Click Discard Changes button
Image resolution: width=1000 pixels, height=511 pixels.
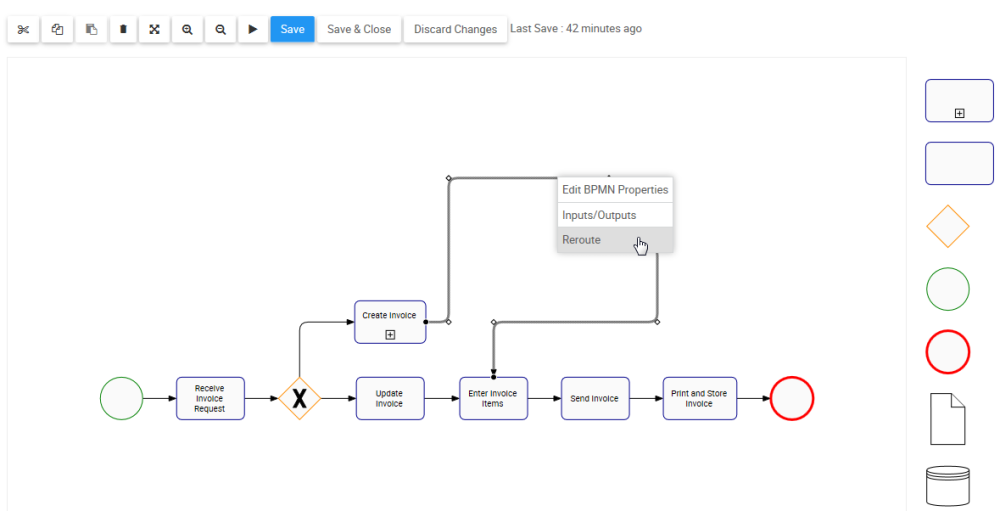click(455, 29)
